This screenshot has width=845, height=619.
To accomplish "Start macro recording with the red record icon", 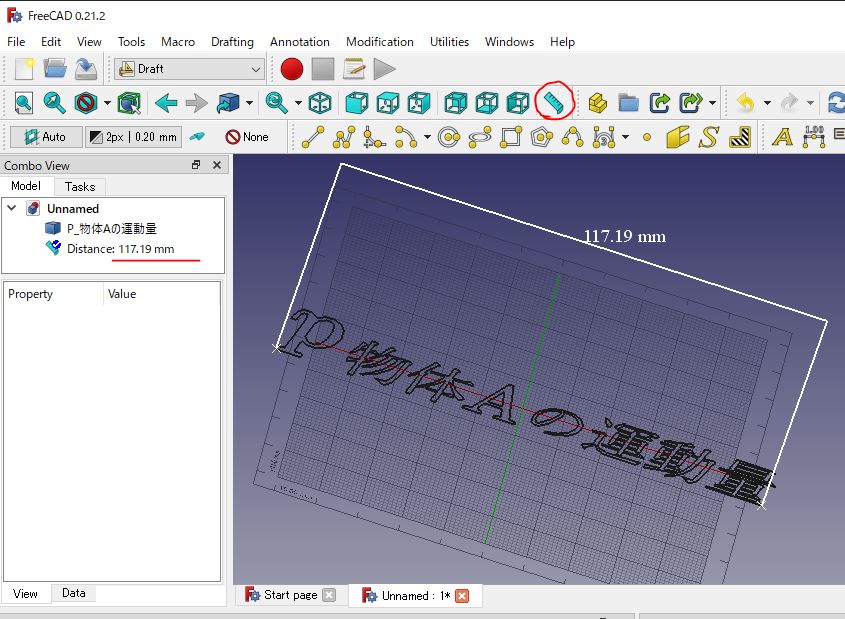I will click(290, 68).
